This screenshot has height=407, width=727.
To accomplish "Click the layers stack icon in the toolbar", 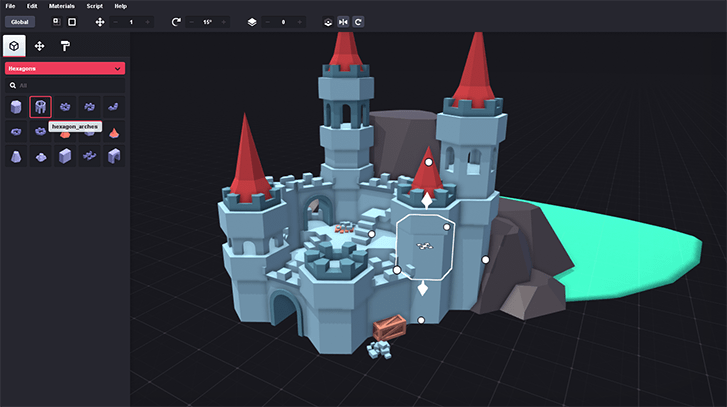I will point(251,21).
